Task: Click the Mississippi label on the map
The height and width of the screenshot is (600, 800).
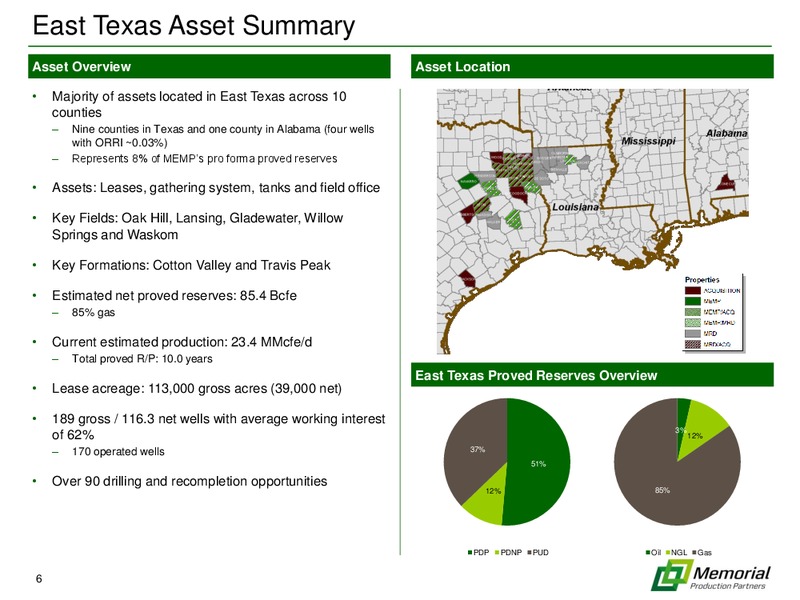Action: [648, 140]
